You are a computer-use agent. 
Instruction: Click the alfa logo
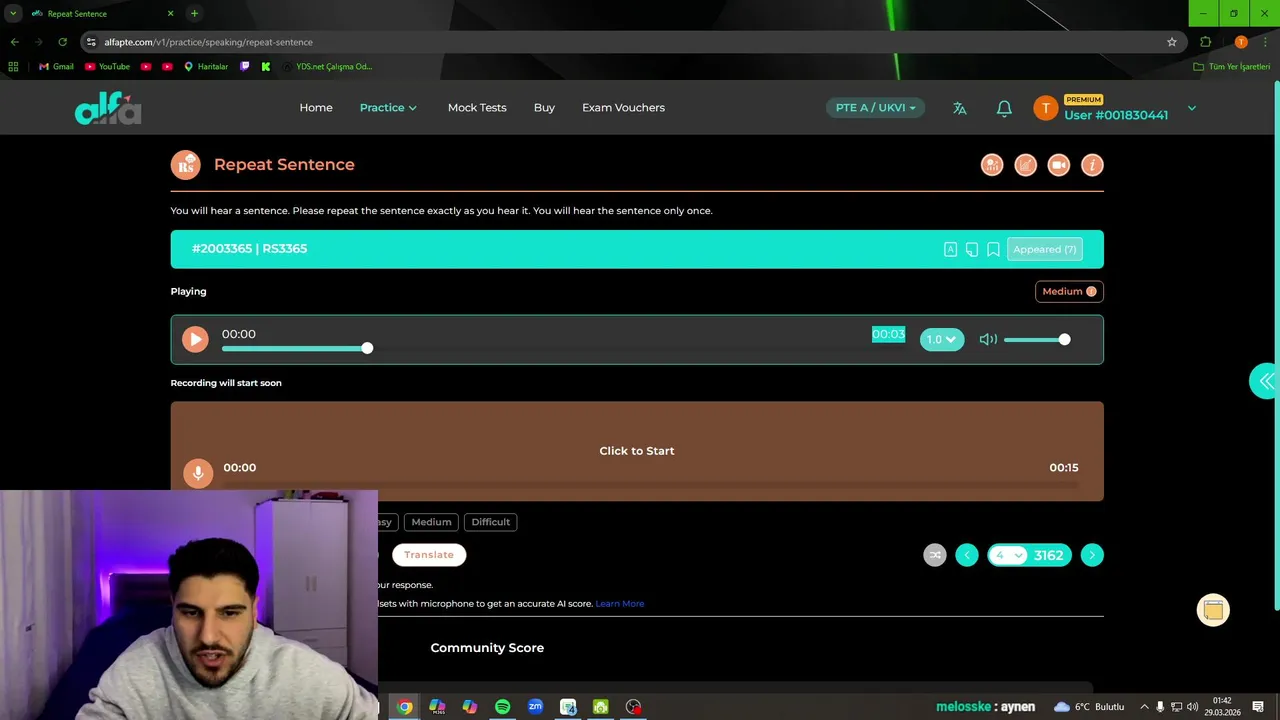pos(108,107)
